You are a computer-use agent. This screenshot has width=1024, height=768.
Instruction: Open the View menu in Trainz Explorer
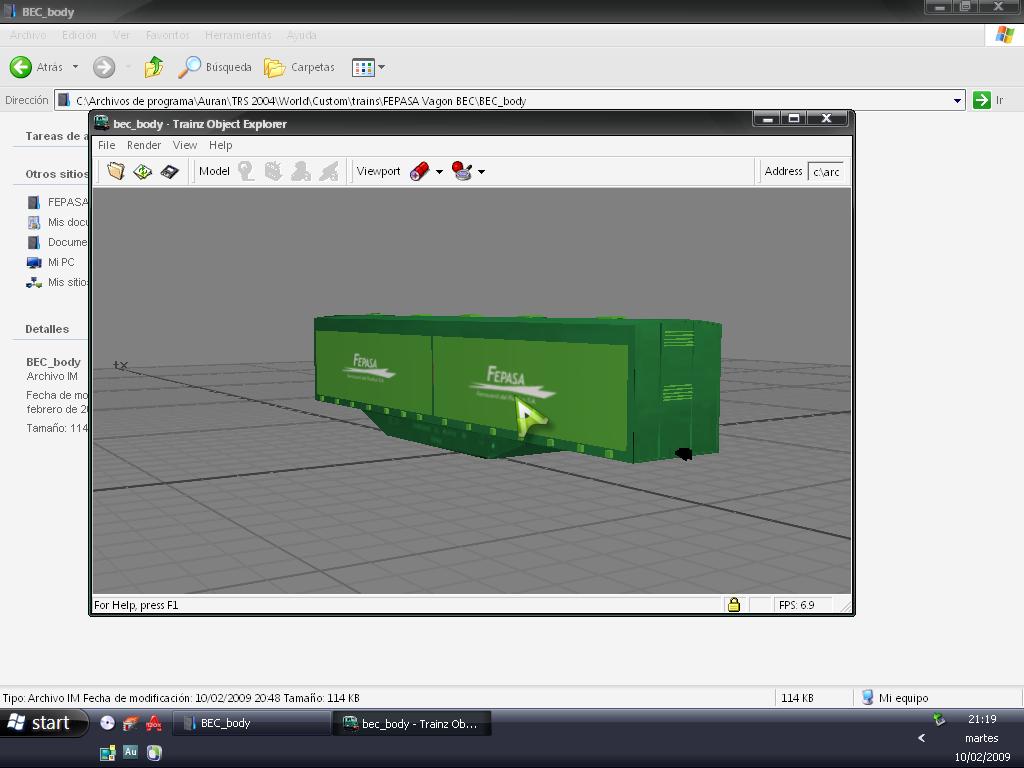coord(185,145)
